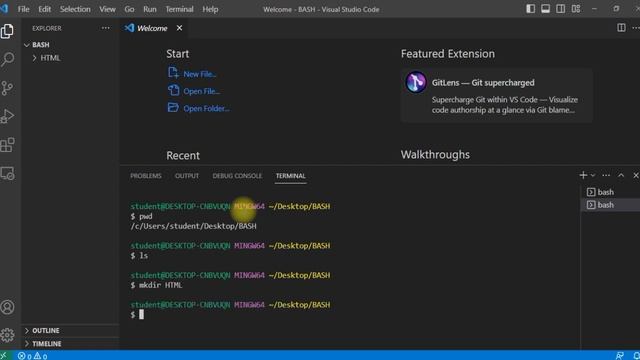640x360 pixels.
Task: Split the editor right
Action: (621, 28)
